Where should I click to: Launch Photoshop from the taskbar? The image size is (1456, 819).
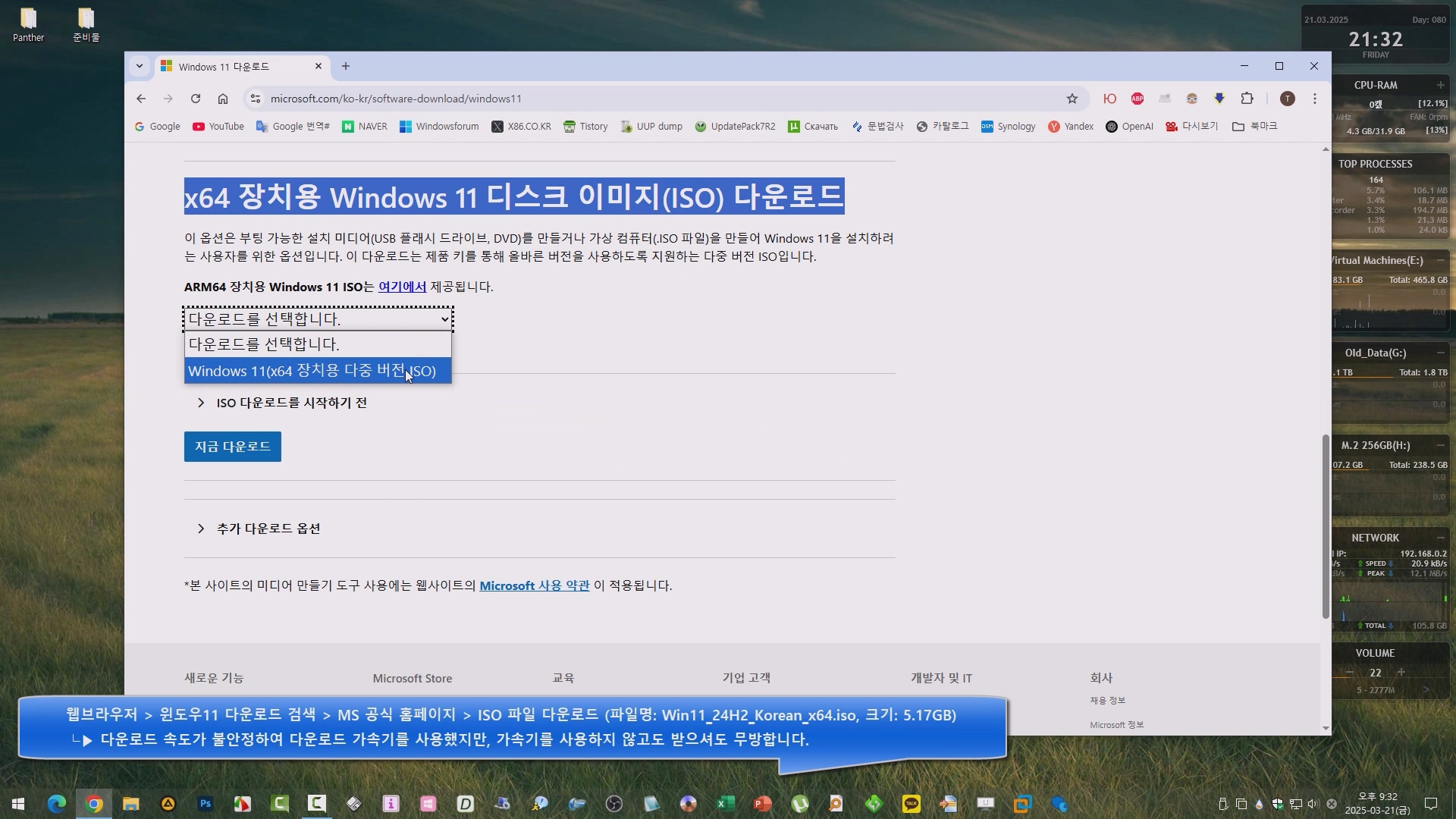coord(206,804)
